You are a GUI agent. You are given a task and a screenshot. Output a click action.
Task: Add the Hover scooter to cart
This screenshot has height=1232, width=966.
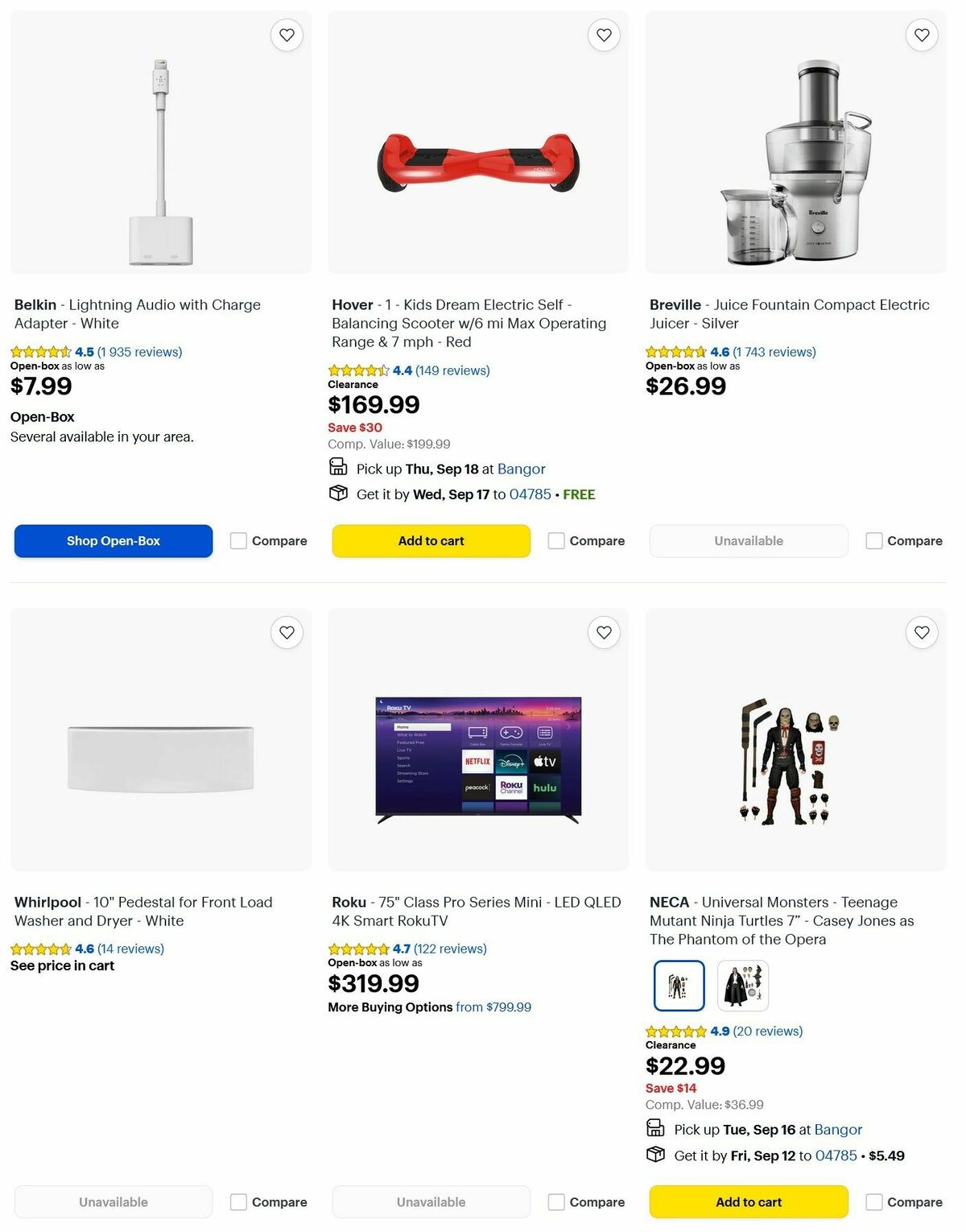point(431,540)
